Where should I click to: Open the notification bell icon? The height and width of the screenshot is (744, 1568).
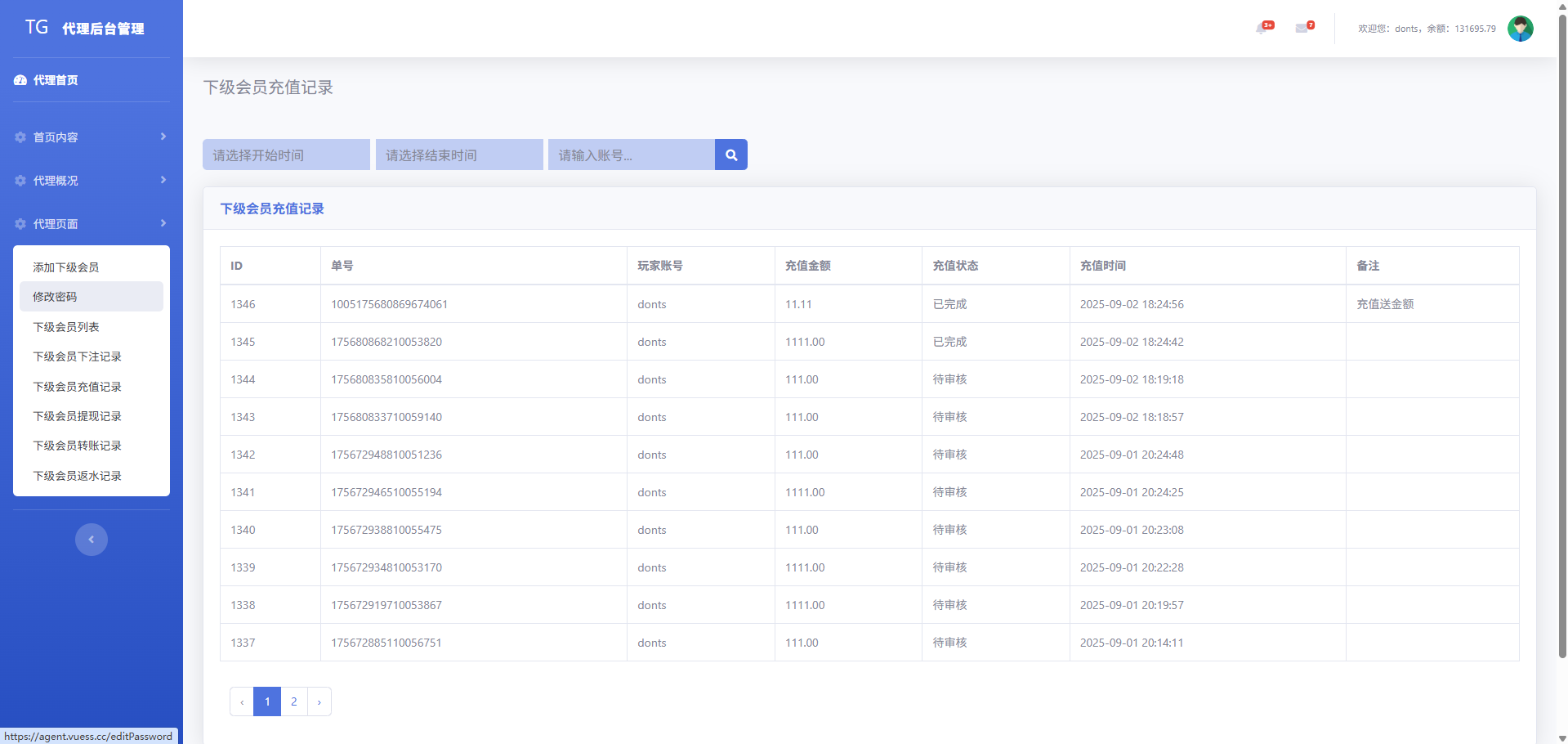tap(1262, 29)
